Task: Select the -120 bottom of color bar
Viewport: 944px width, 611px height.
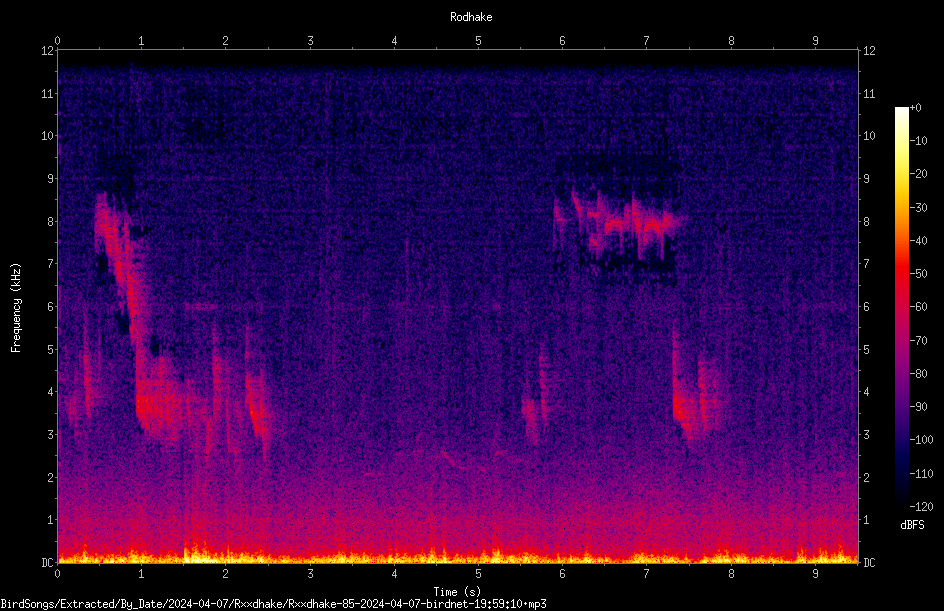Action: tap(921, 506)
